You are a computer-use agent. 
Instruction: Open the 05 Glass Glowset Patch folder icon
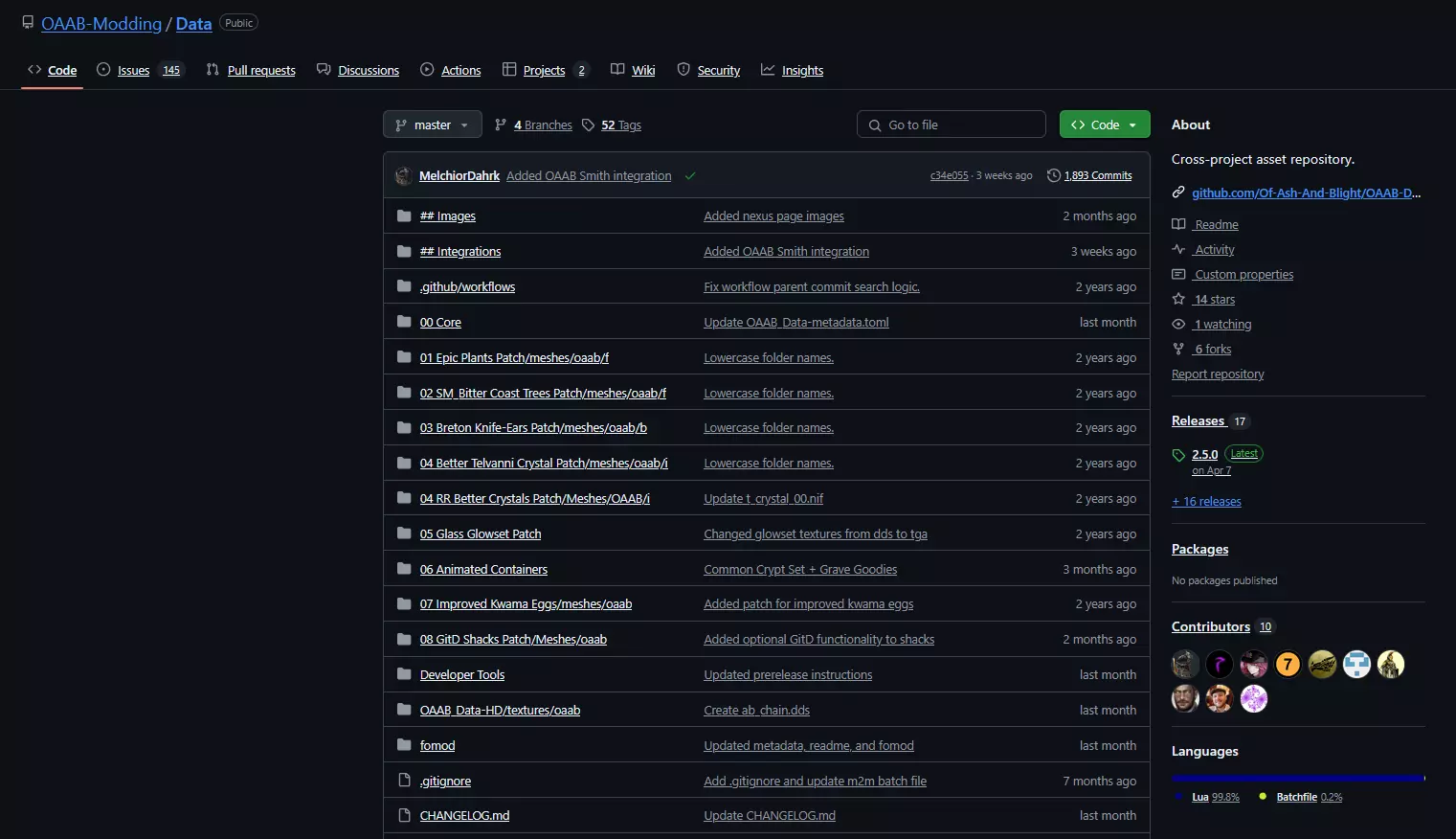click(x=404, y=533)
